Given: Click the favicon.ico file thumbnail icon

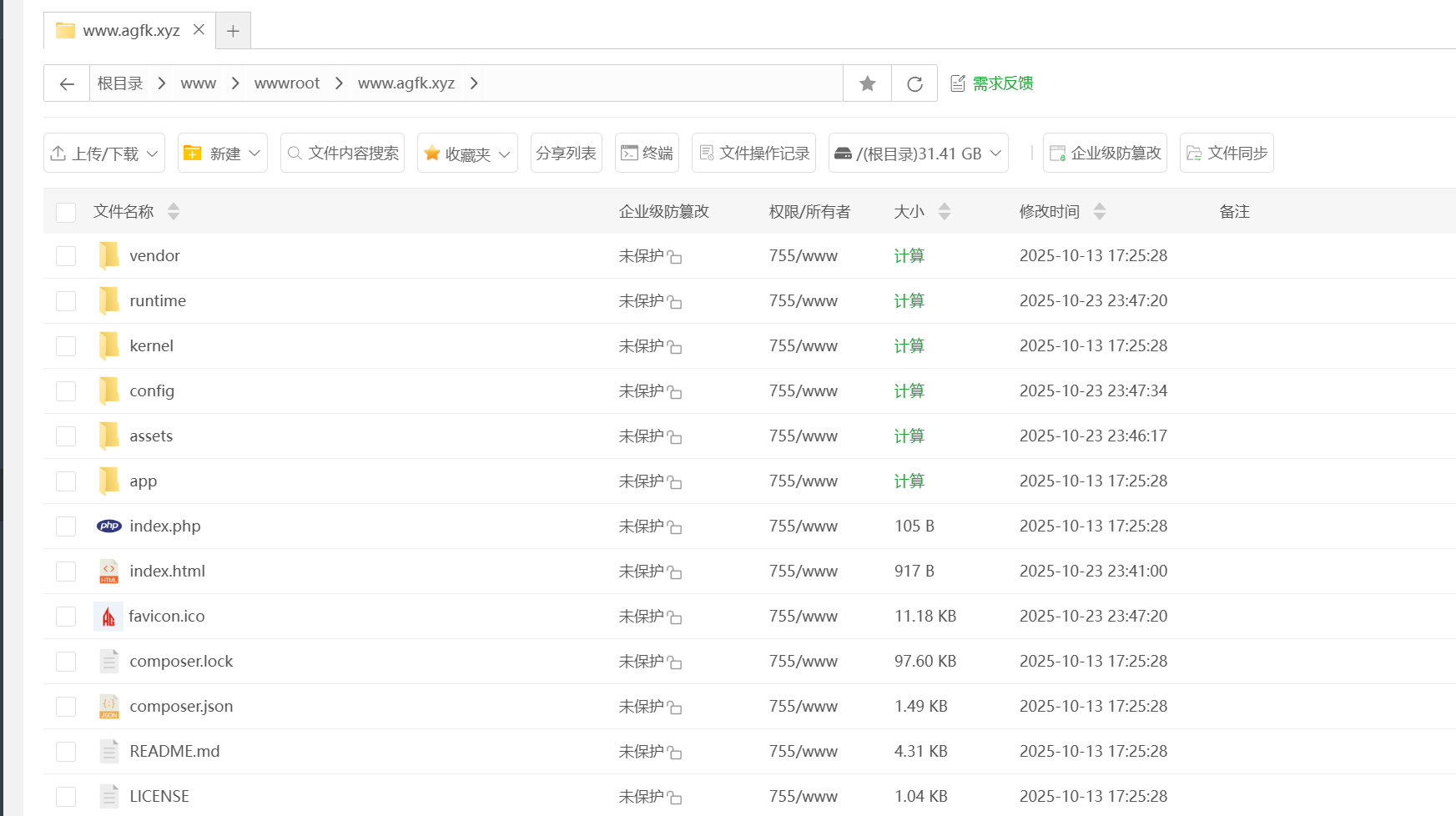Looking at the screenshot, I should 108,617.
